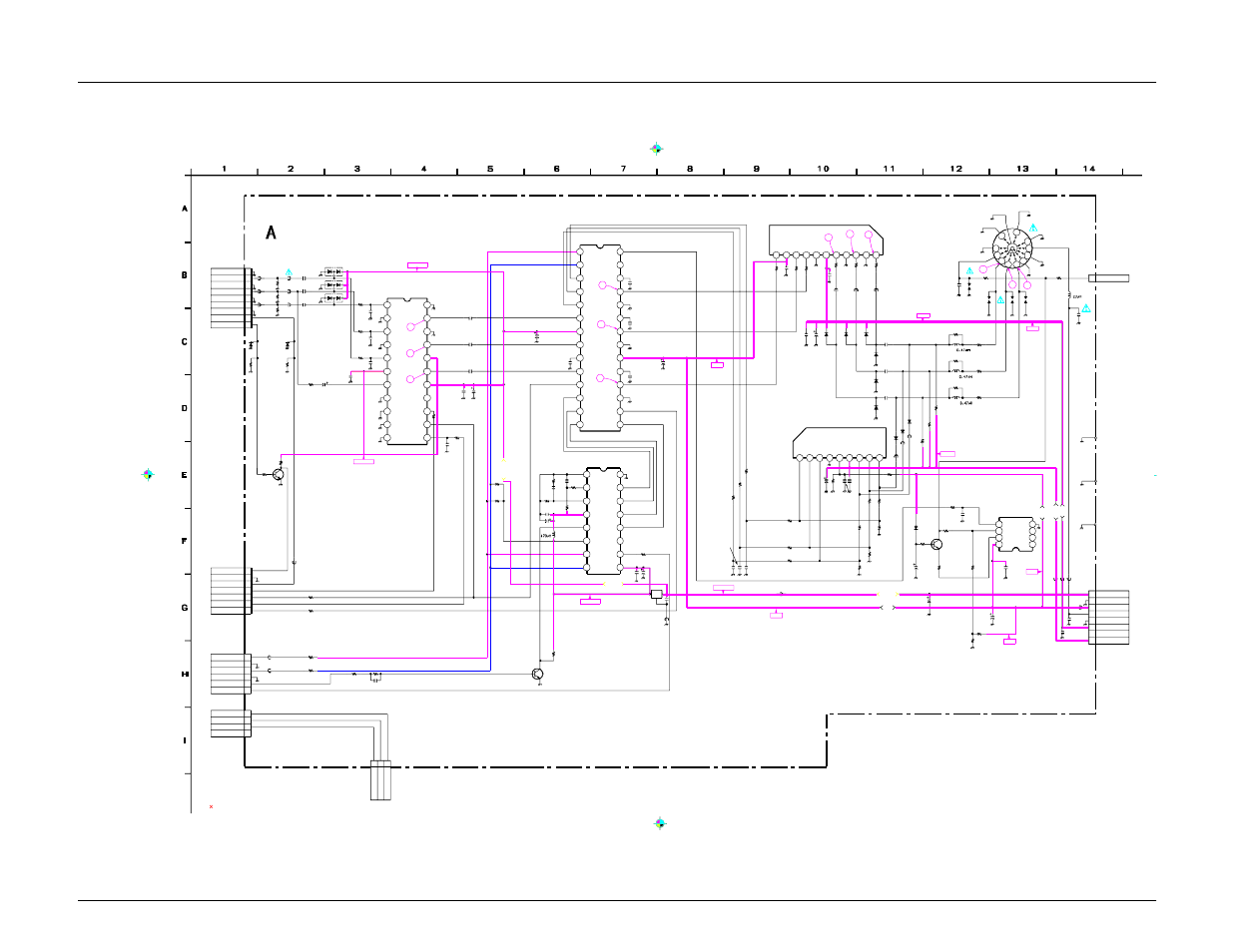Select column header number 8
This screenshot has width=1233, height=952.
pos(690,169)
